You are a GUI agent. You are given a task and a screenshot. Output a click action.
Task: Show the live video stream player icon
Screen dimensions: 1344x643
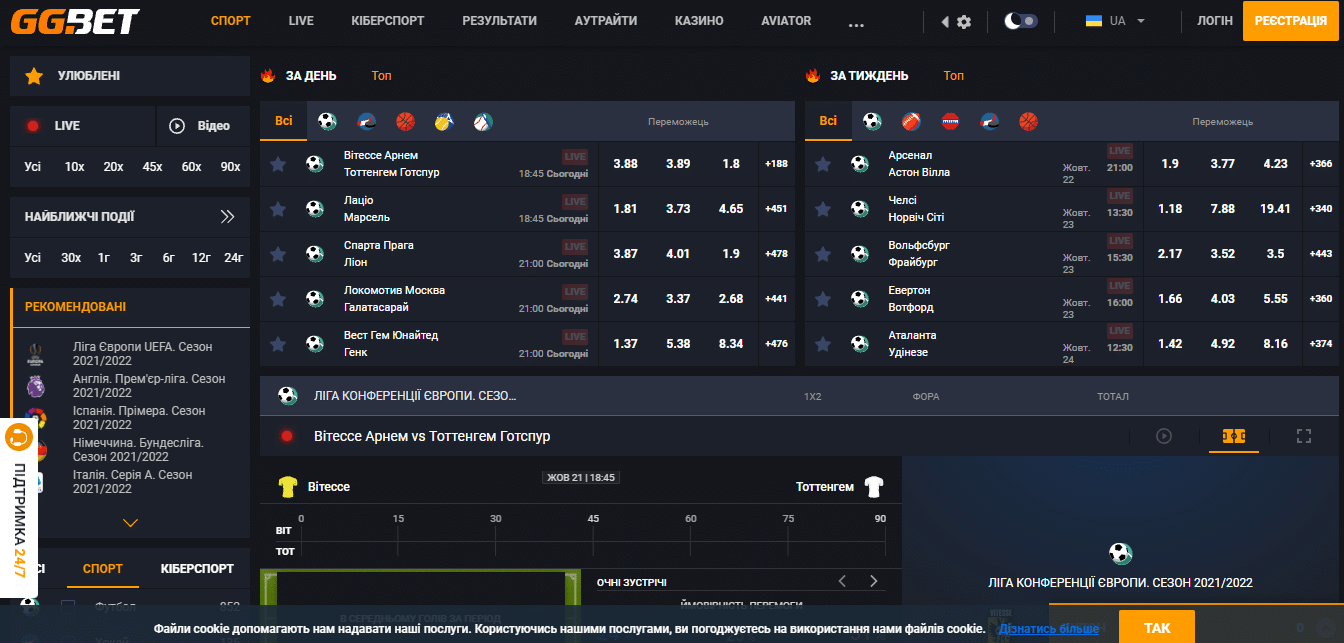pos(1164,436)
